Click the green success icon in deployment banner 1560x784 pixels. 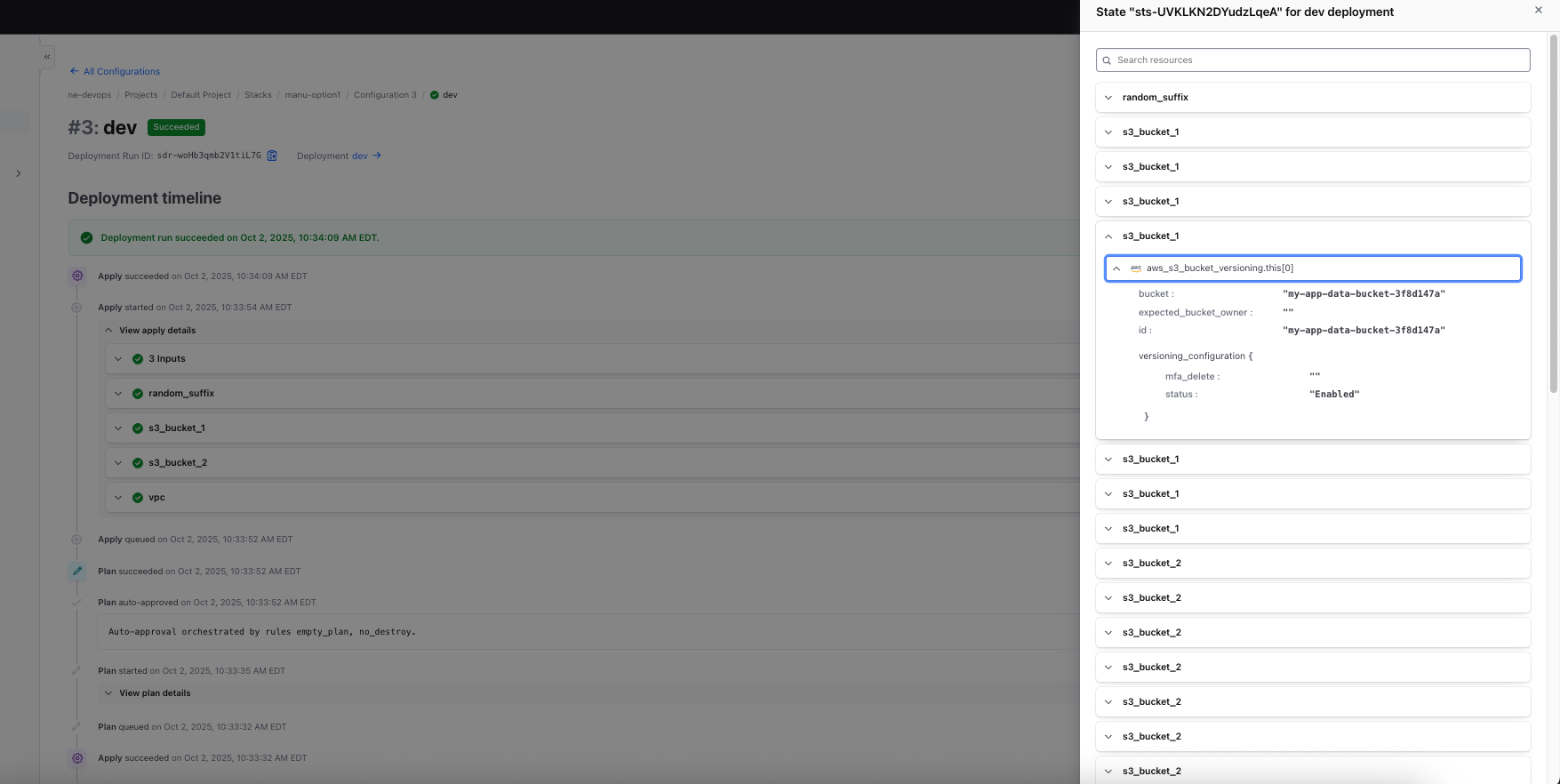point(86,238)
